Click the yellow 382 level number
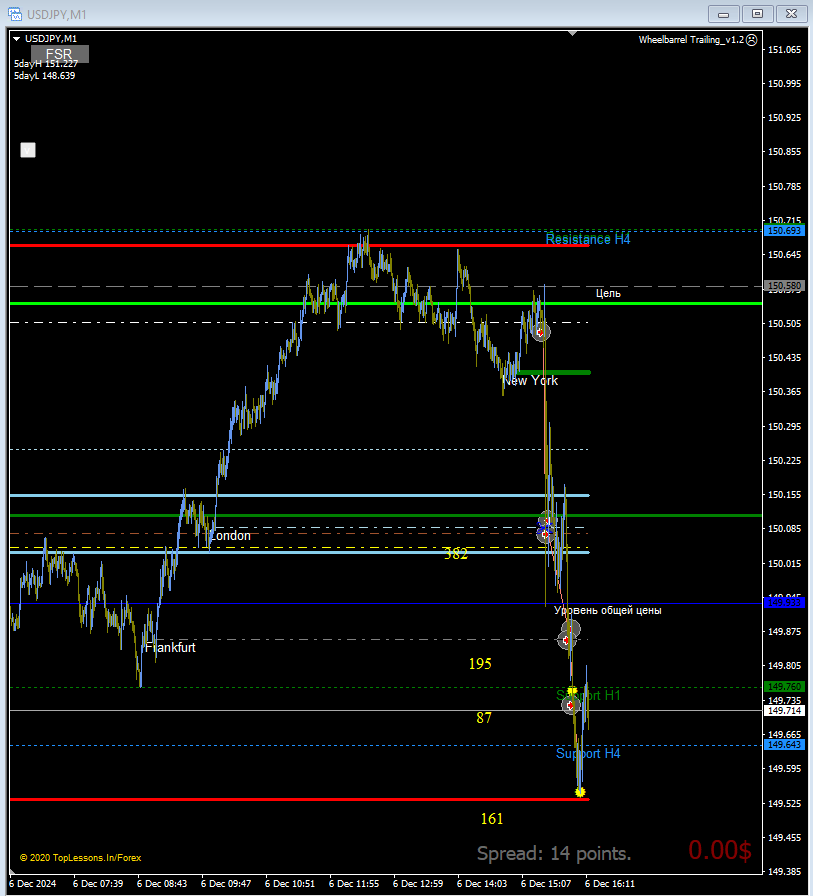This screenshot has height=896, width=813. click(x=455, y=554)
